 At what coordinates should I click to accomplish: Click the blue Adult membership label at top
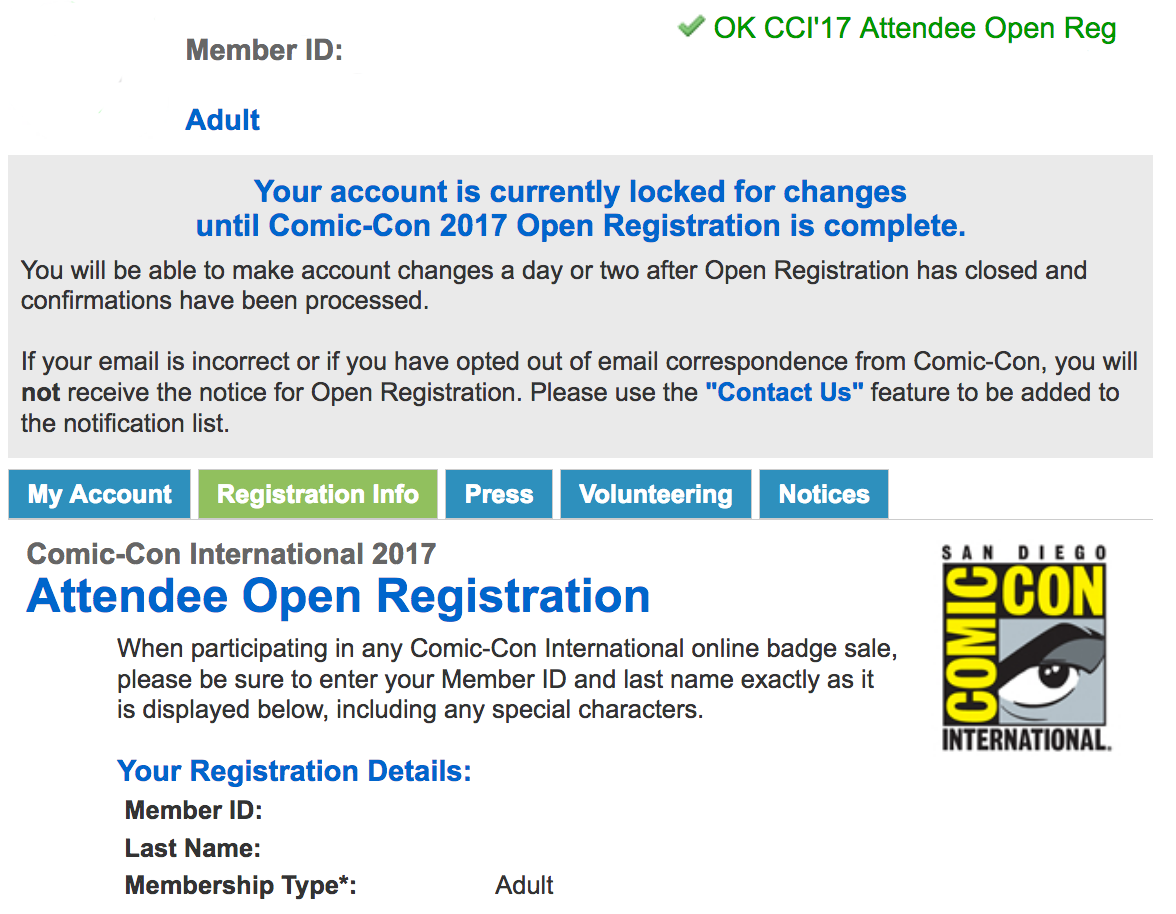[222, 120]
